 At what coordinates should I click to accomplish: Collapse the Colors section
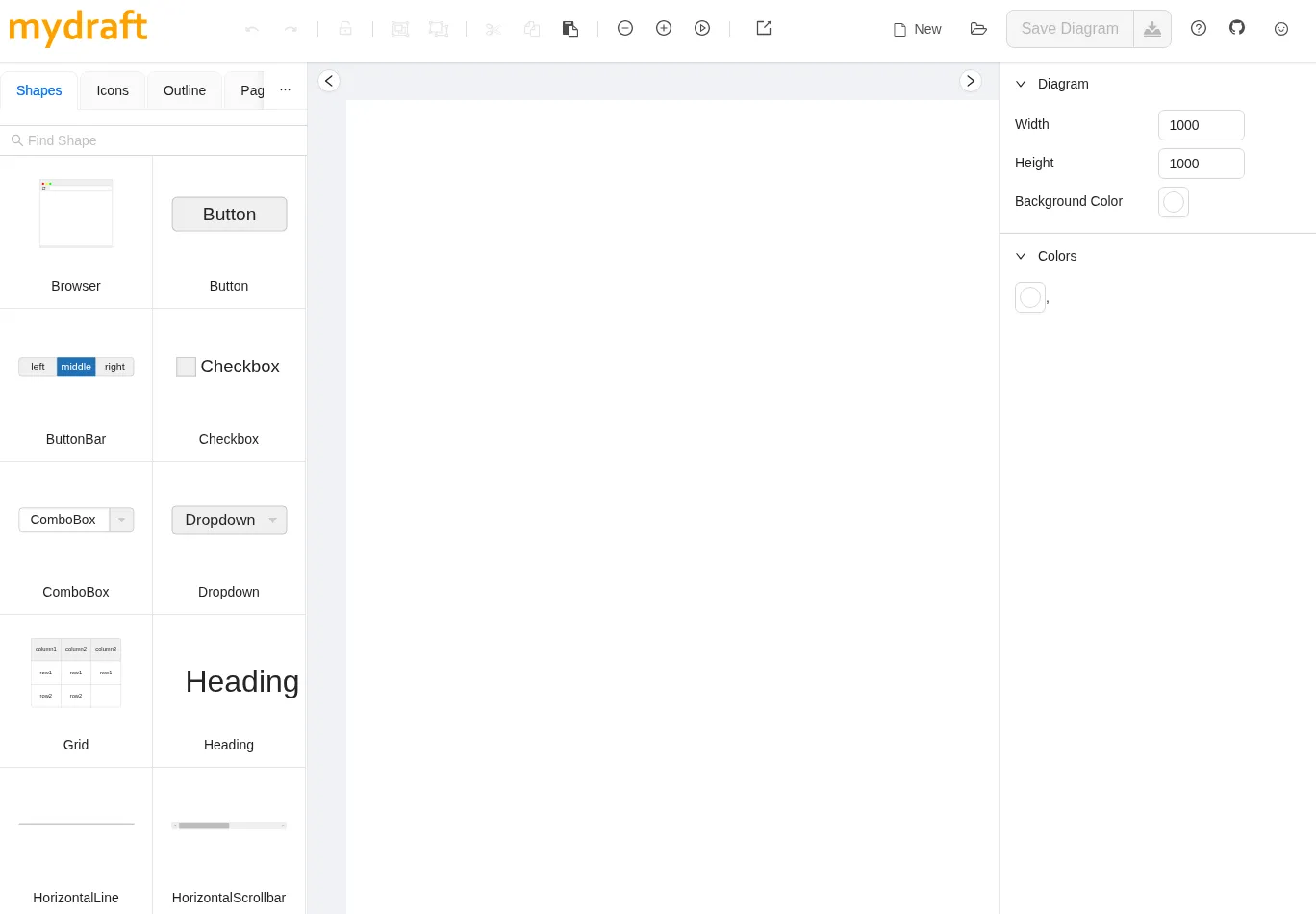coord(1021,256)
